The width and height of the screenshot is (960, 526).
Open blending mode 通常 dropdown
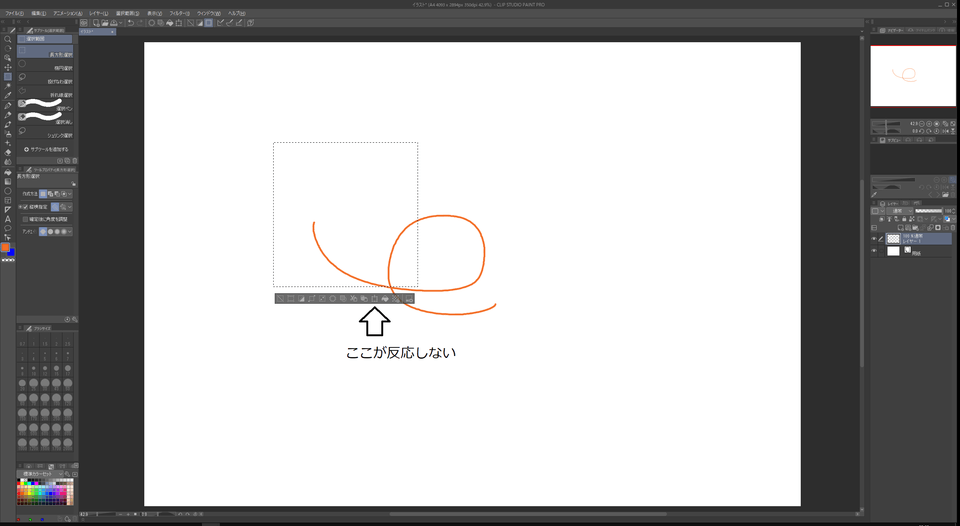[900, 211]
